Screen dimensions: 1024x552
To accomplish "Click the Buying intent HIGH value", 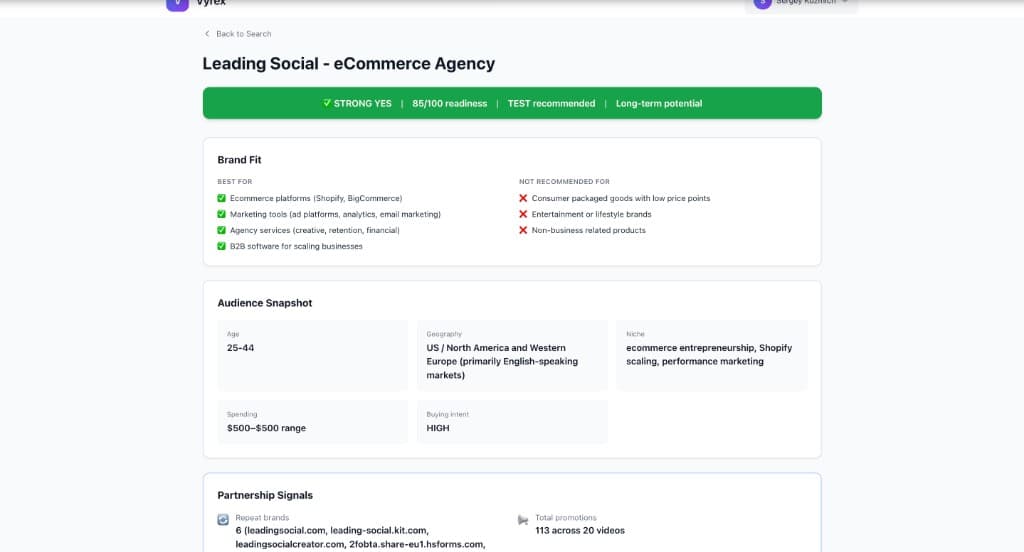I will point(438,428).
